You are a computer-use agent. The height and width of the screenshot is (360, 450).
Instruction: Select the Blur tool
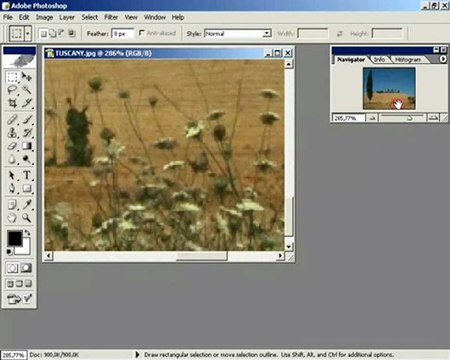(12, 159)
